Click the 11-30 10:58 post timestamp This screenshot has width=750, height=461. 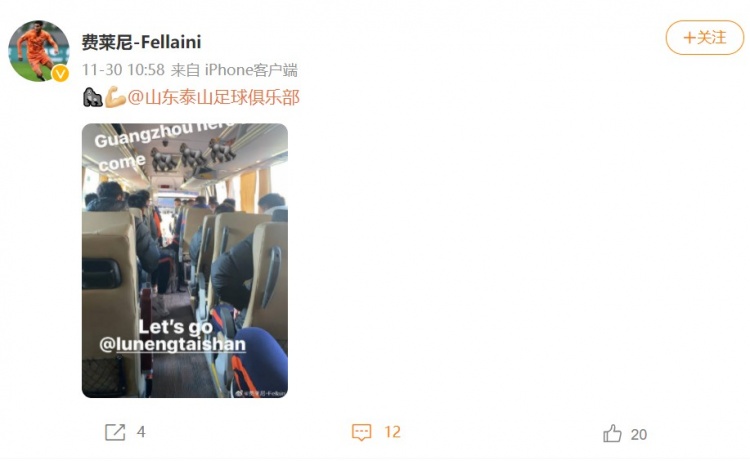(123, 70)
